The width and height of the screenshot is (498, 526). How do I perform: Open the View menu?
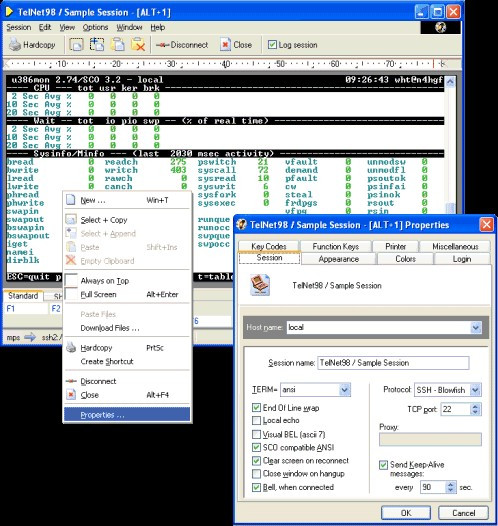[x=67, y=27]
